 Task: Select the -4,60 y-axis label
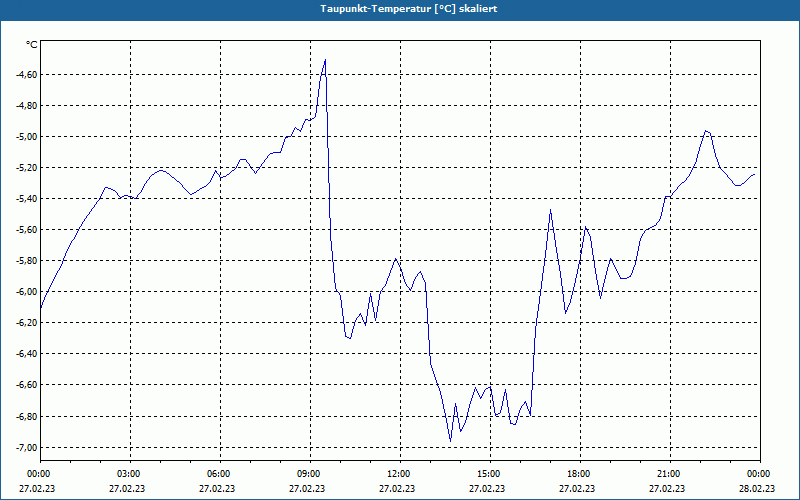pos(26,74)
